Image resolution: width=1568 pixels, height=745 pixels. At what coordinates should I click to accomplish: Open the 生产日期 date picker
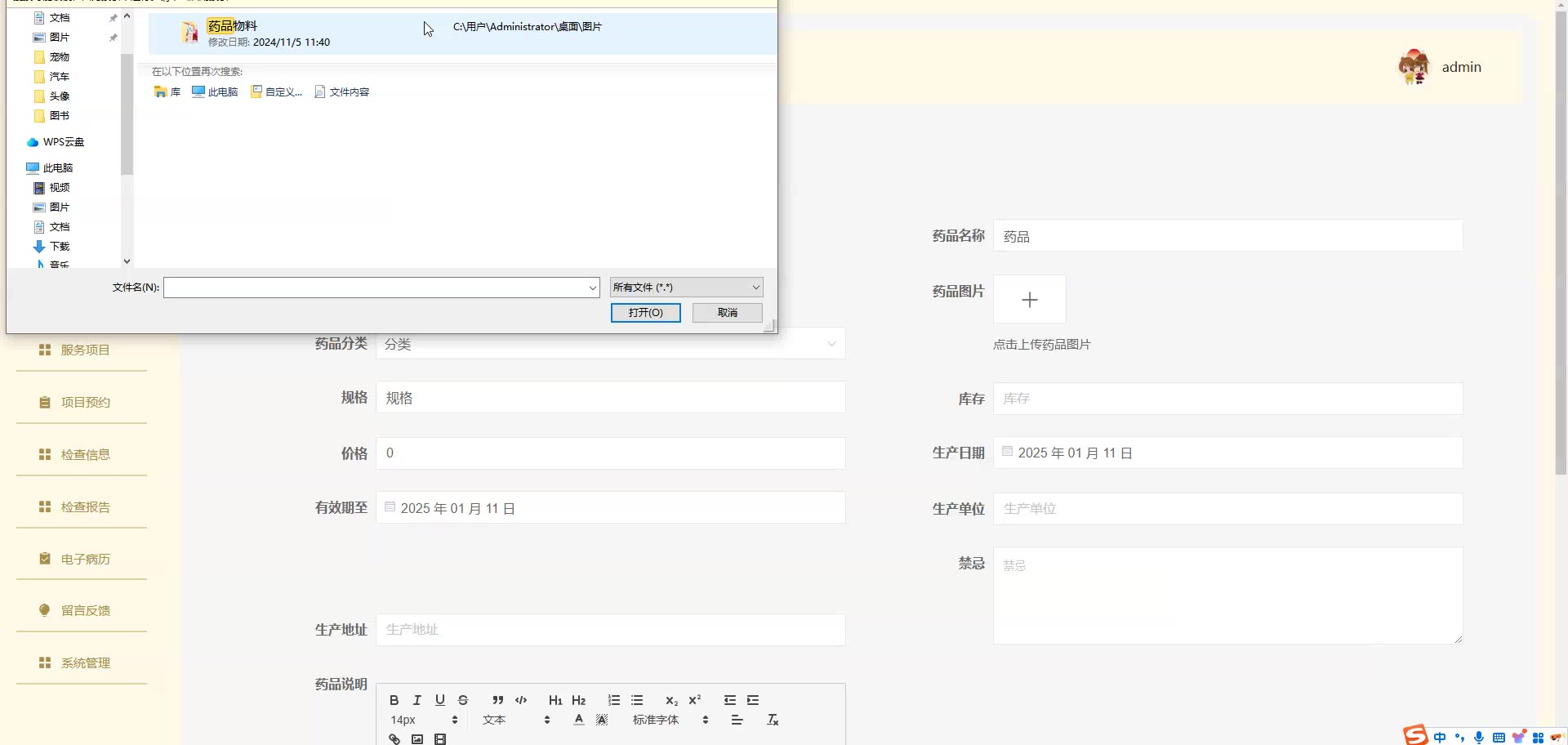[x=1228, y=453]
